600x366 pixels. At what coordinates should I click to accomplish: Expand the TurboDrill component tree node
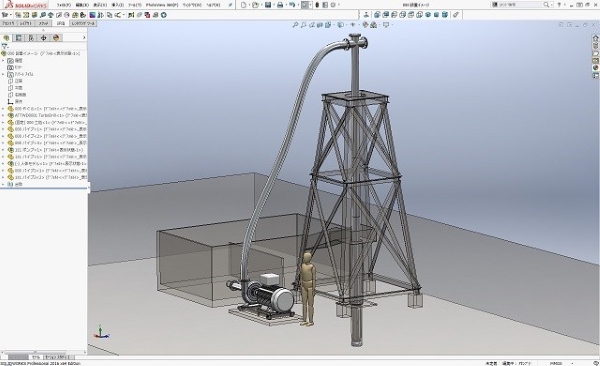point(3,115)
